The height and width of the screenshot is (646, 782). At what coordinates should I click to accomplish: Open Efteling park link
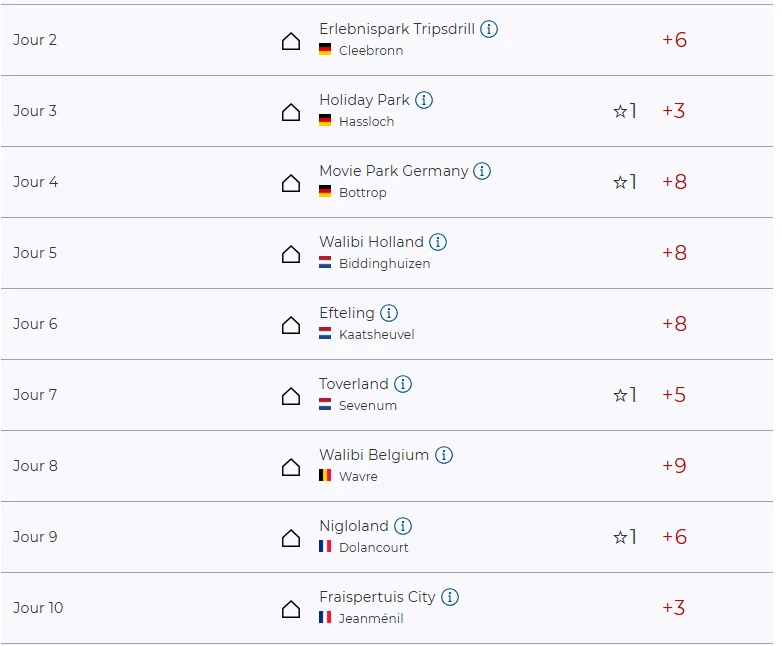coord(347,313)
